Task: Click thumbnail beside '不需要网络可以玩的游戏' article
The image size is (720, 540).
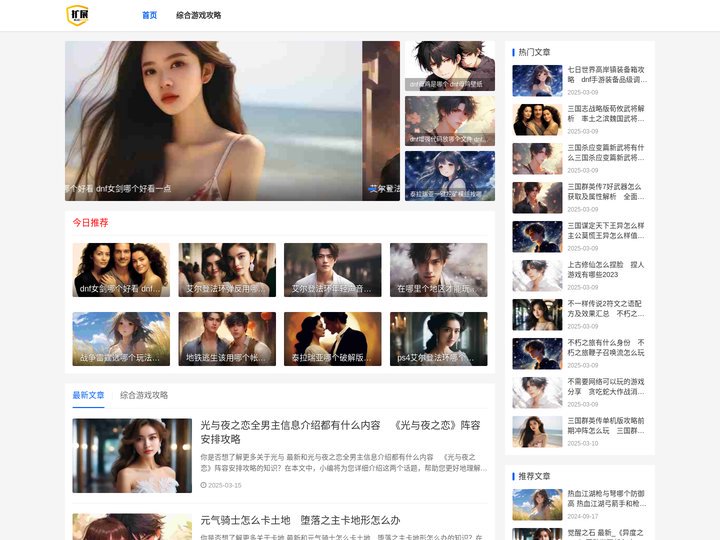Action: pos(537,393)
